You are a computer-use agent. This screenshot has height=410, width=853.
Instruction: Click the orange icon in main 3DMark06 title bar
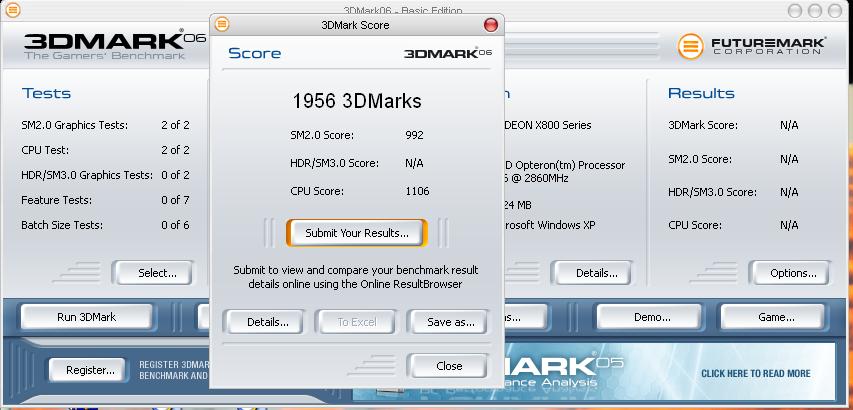[x=9, y=10]
